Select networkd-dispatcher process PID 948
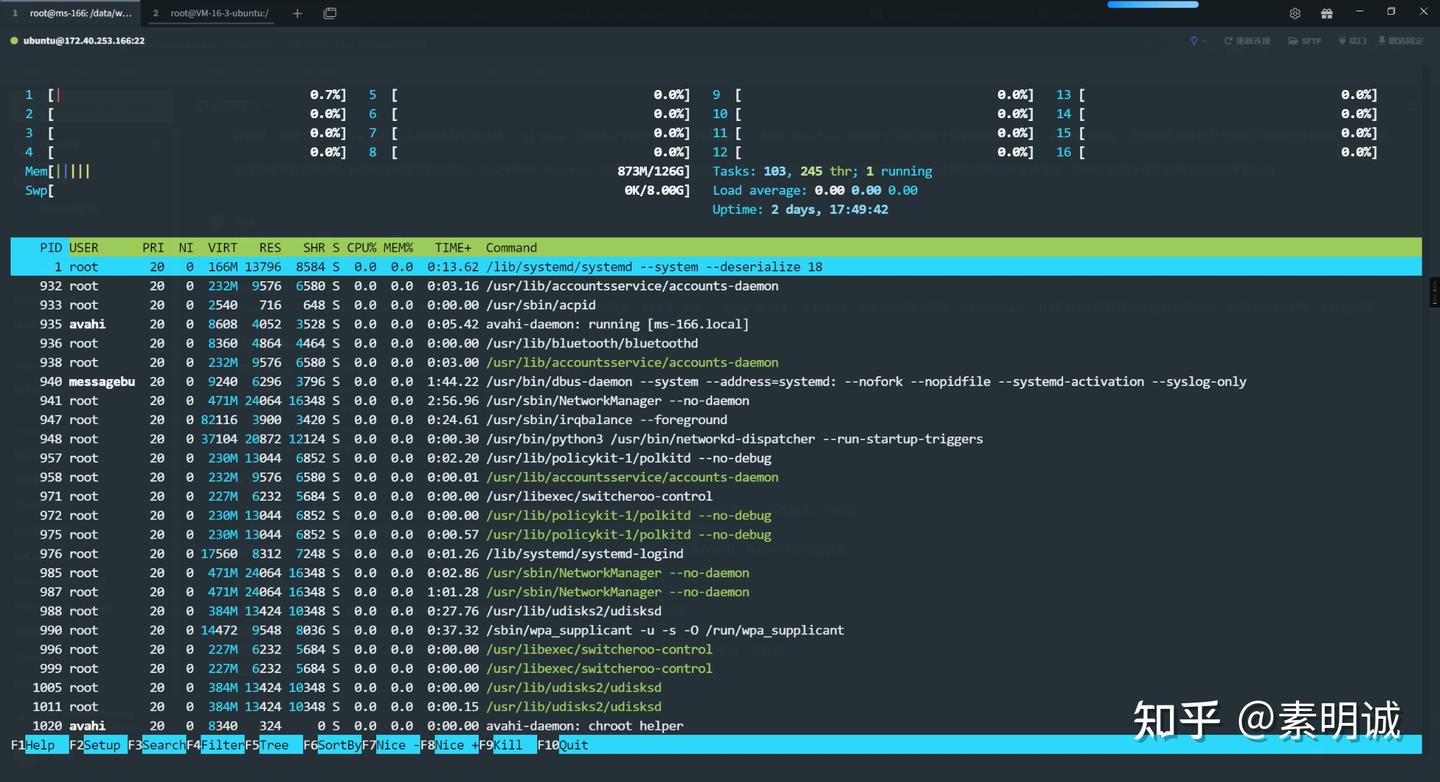 (x=716, y=439)
